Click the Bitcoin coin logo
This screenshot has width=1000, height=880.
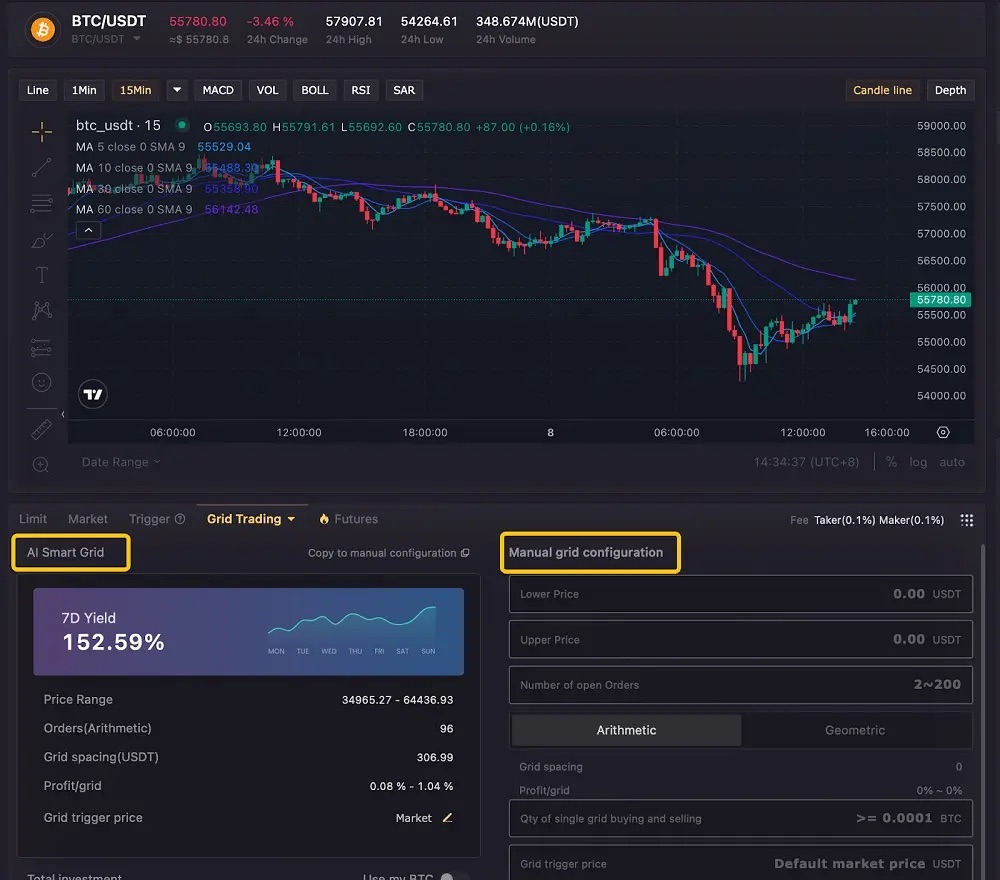(x=43, y=29)
